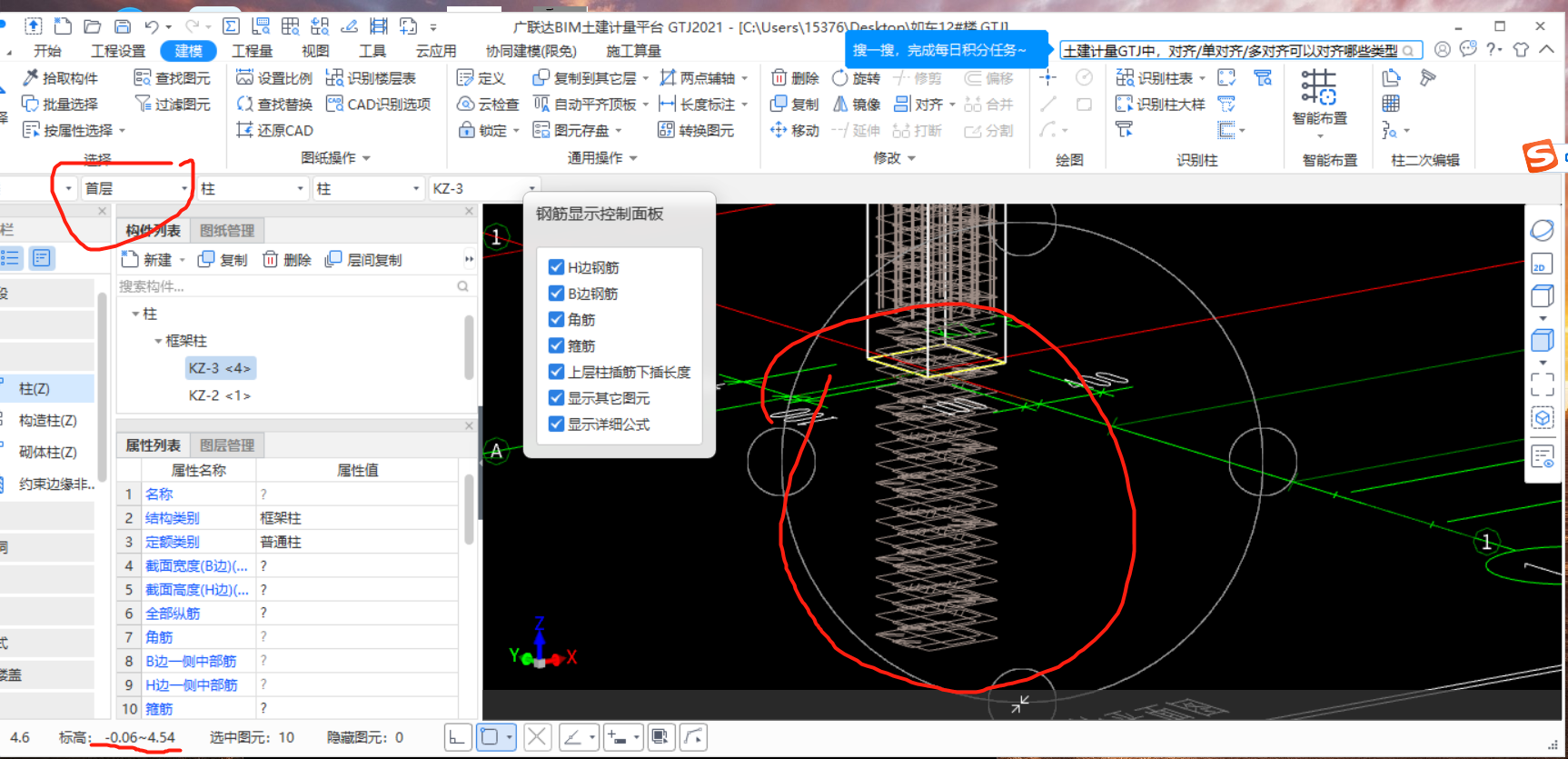
Task: Collapse the 框架柱 tree node
Action: [158, 341]
